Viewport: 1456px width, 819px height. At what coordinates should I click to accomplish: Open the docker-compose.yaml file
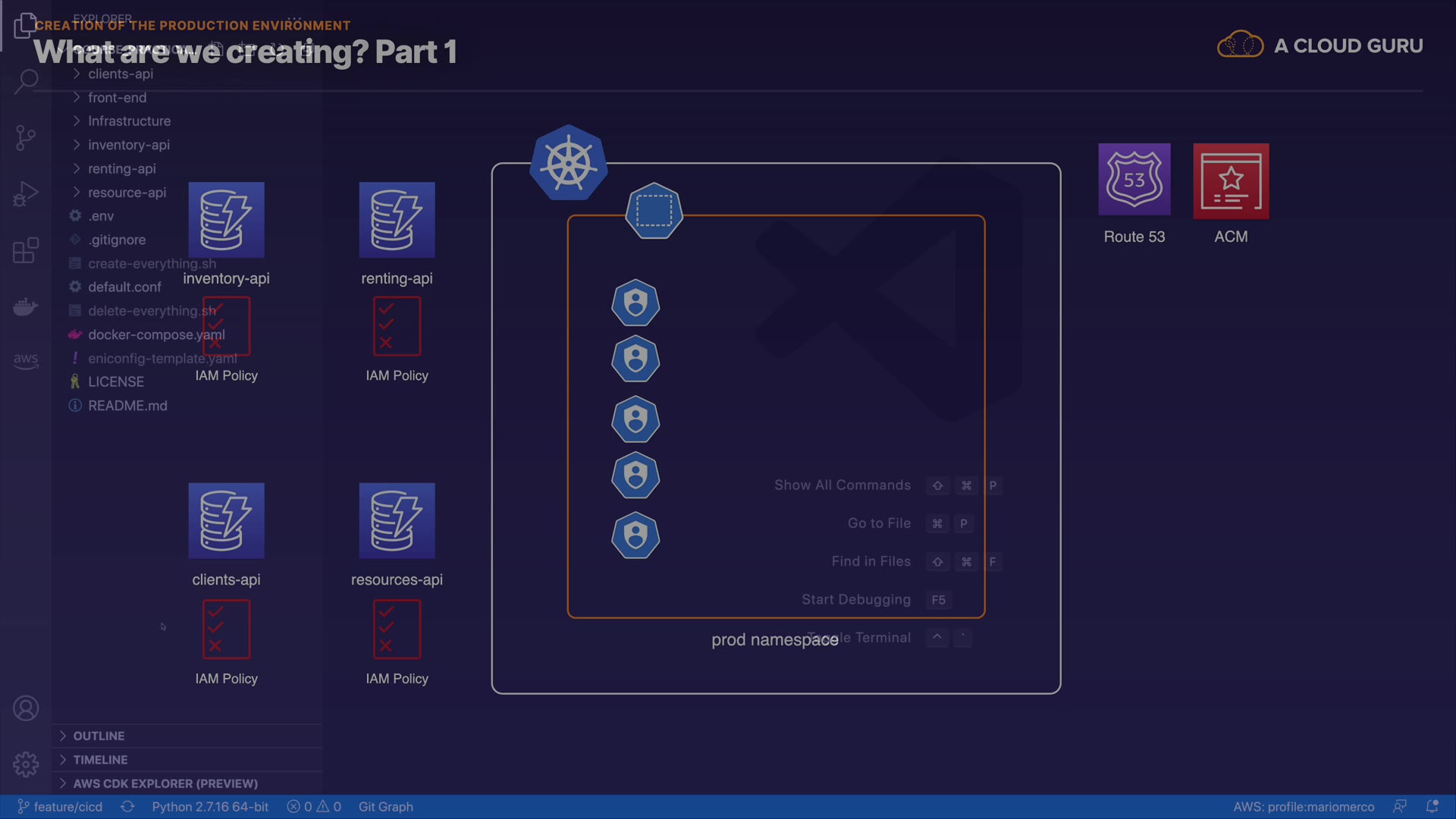pos(155,334)
